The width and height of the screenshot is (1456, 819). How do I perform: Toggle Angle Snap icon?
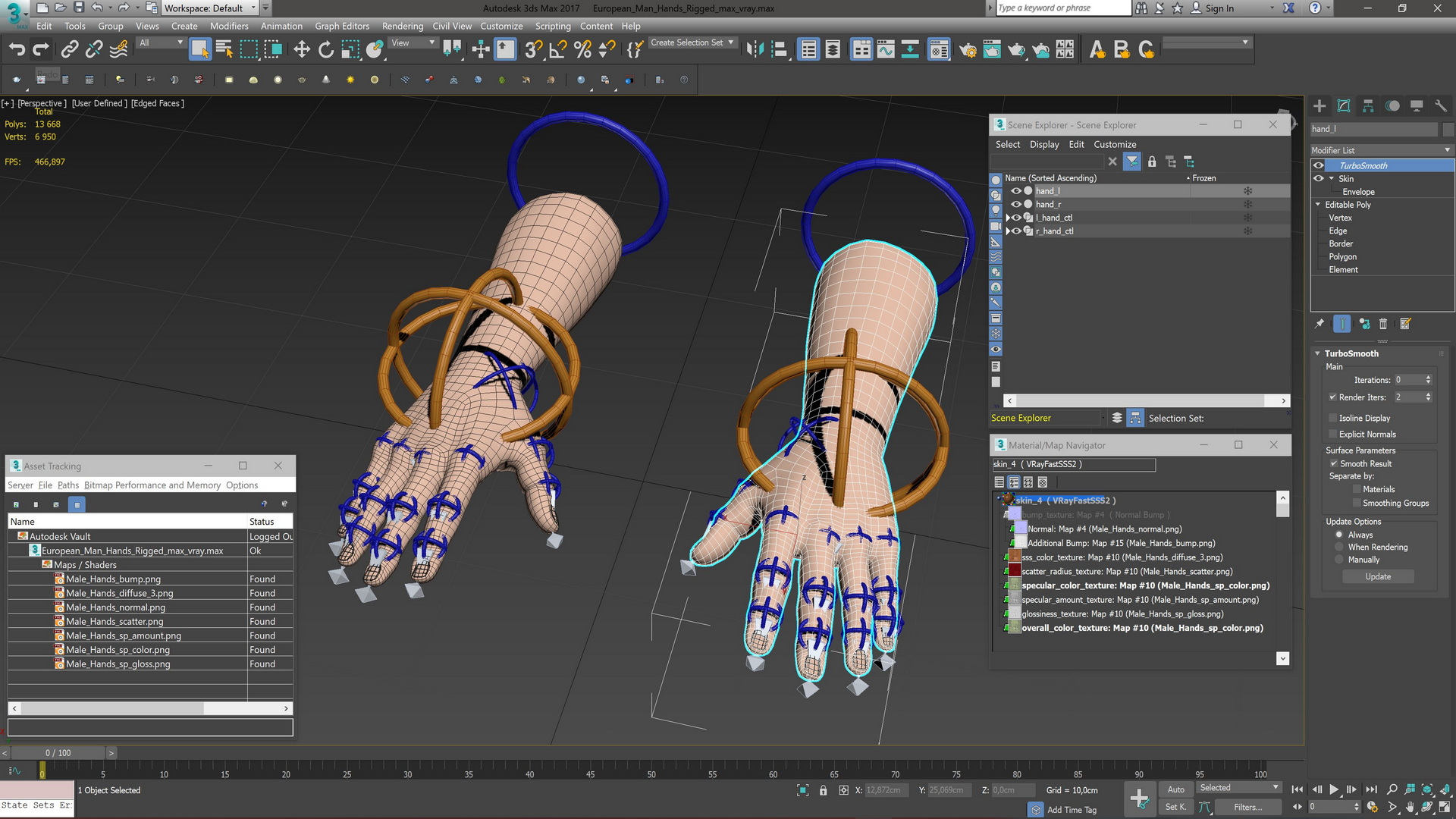557,50
